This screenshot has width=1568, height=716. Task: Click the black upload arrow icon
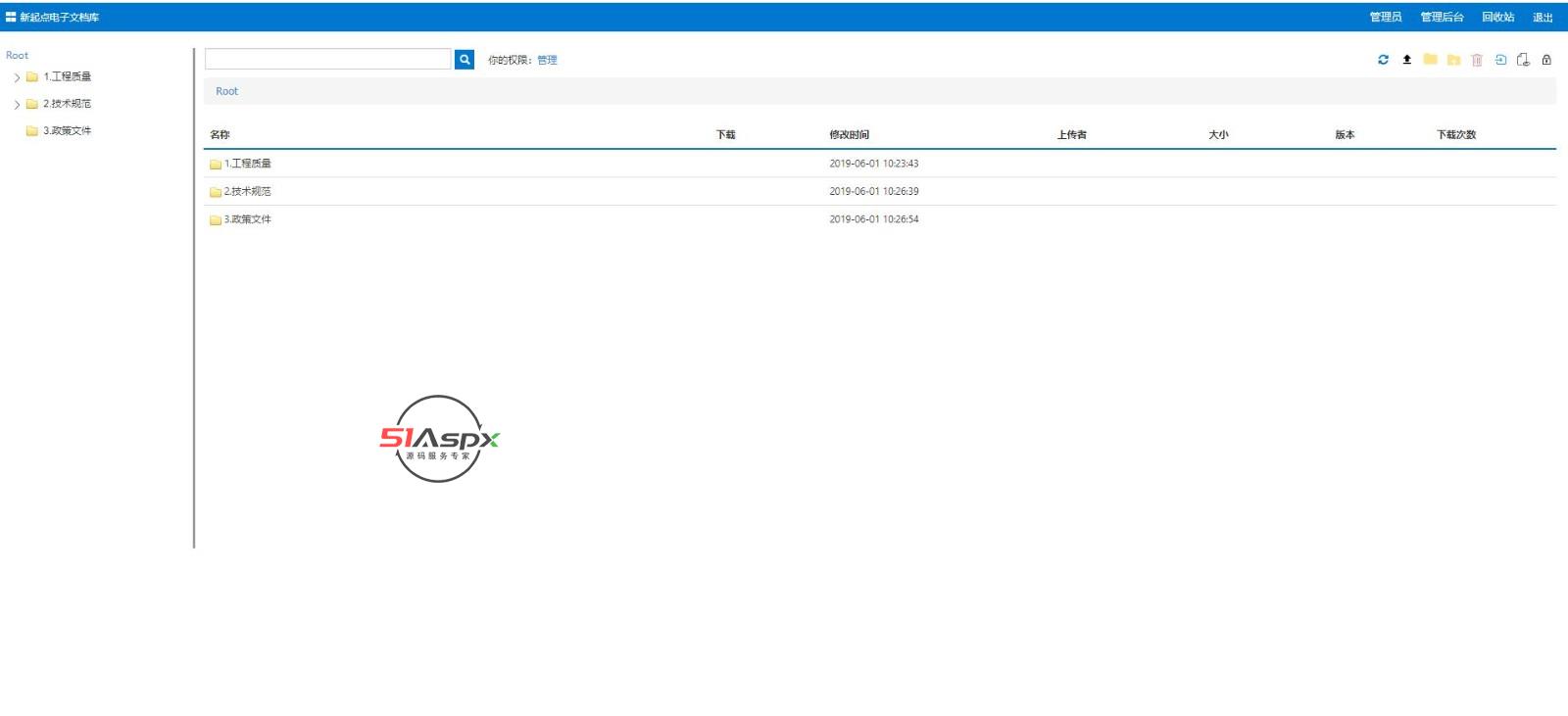tap(1406, 60)
